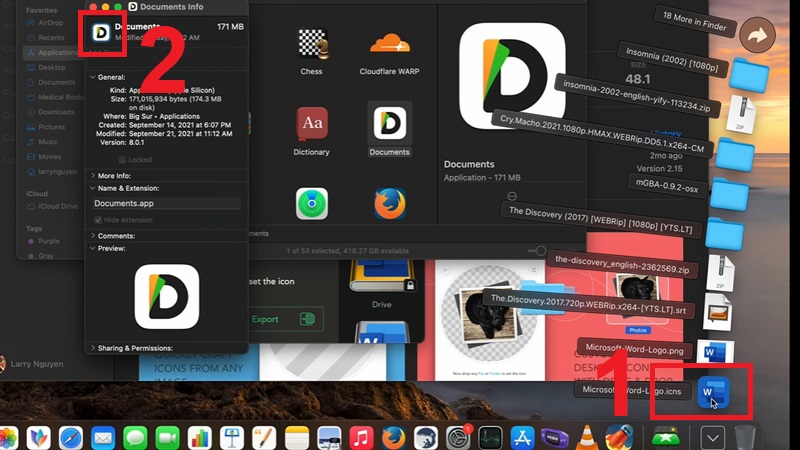
Task: Open iCloud Drive in Finder sidebar
Action: pyautogui.click(x=53, y=207)
